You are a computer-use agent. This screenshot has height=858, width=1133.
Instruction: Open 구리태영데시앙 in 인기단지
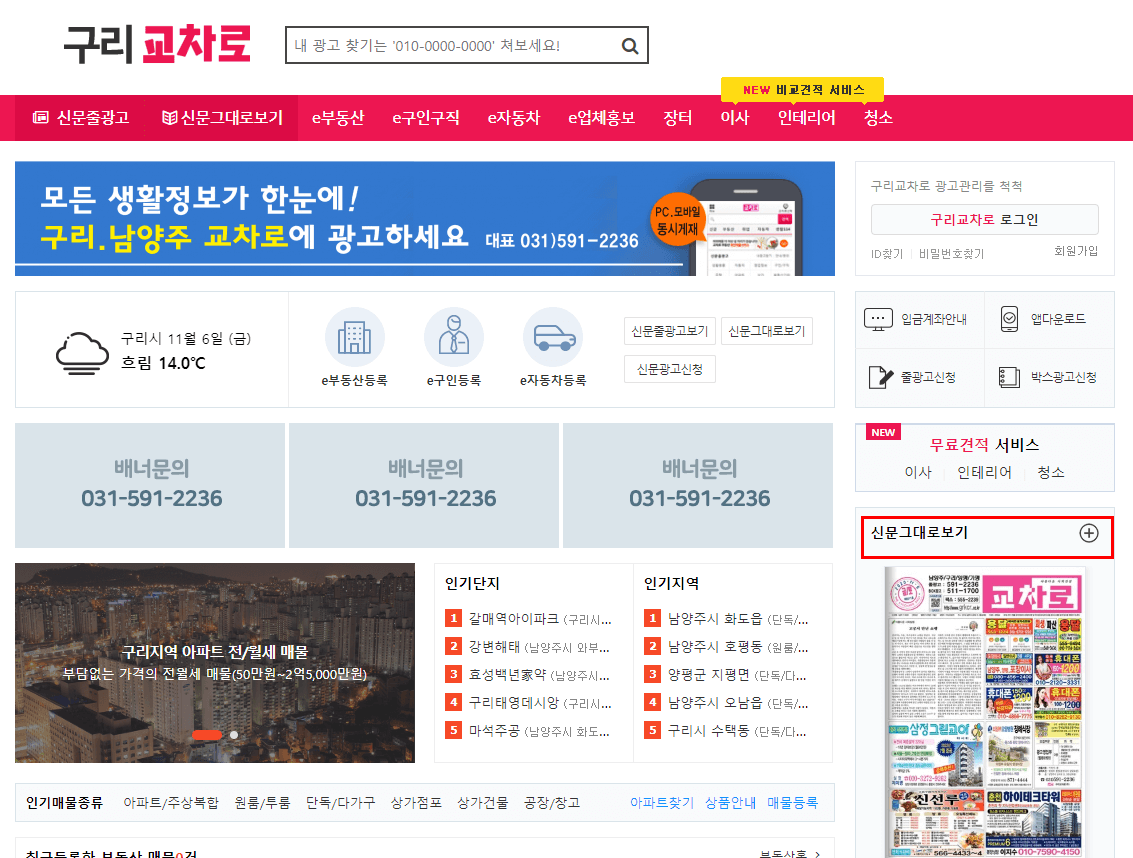pos(540,703)
